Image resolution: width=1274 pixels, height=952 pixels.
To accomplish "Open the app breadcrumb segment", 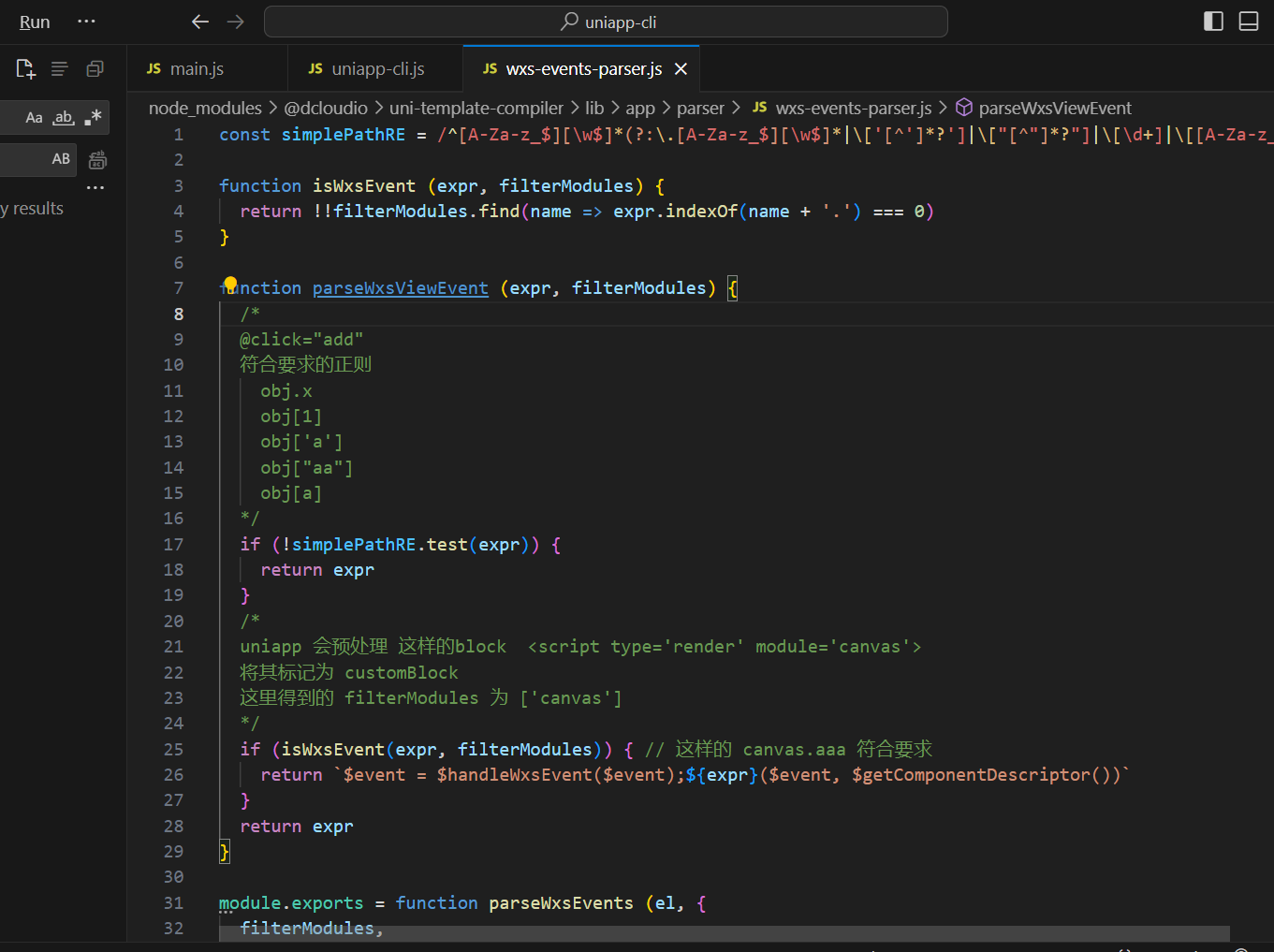I will [x=640, y=108].
